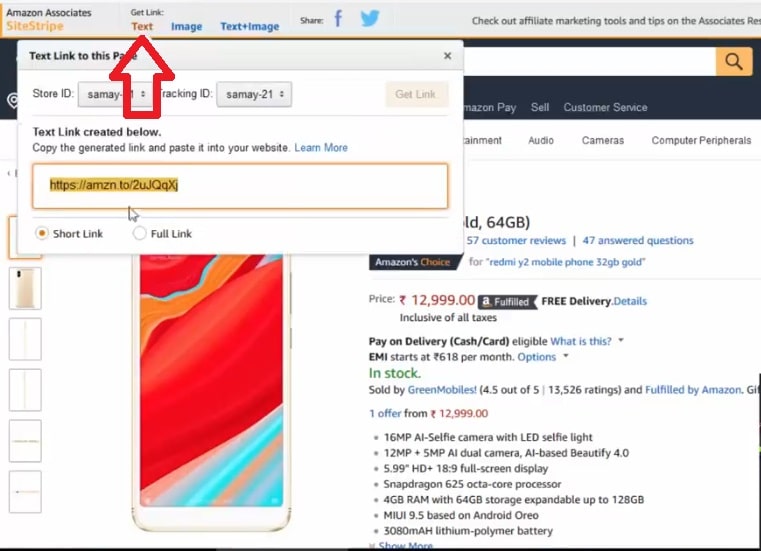
Task: Share via the Facebook icon
Action: tap(338, 19)
